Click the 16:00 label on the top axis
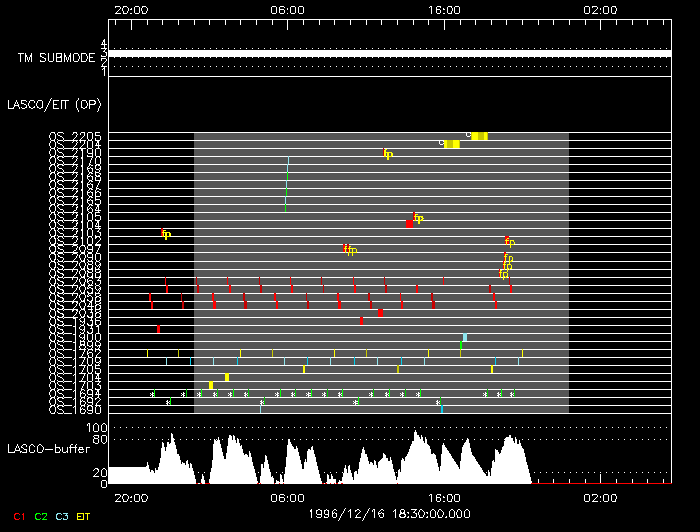This screenshot has width=700, height=532. click(443, 9)
